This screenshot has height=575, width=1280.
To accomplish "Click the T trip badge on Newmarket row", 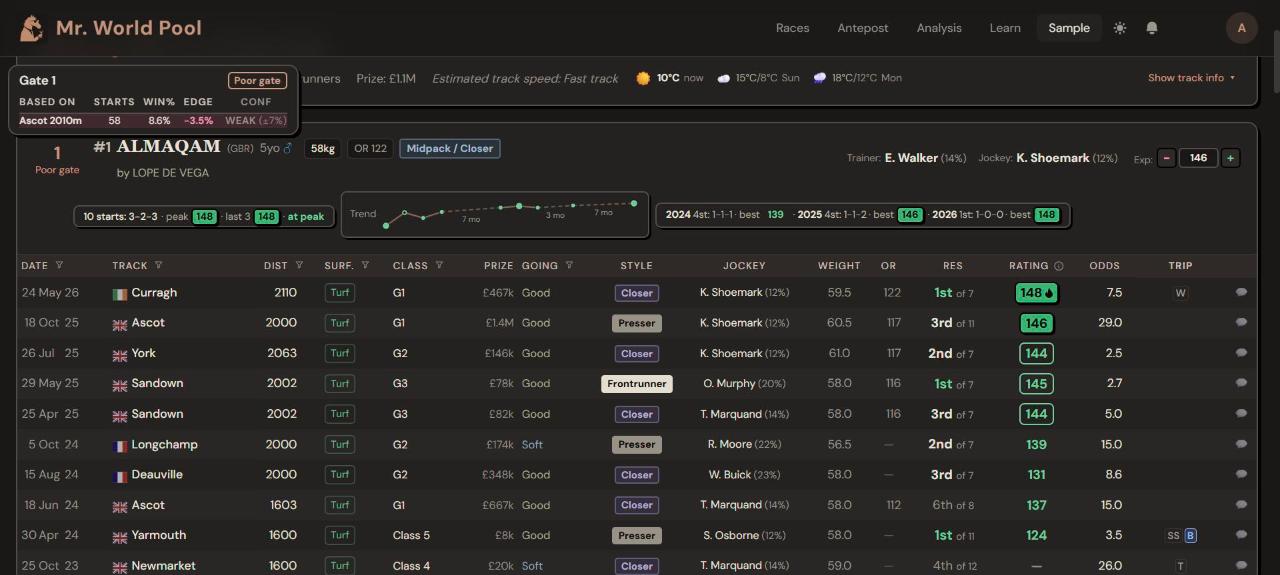I will pyautogui.click(x=1181, y=566).
